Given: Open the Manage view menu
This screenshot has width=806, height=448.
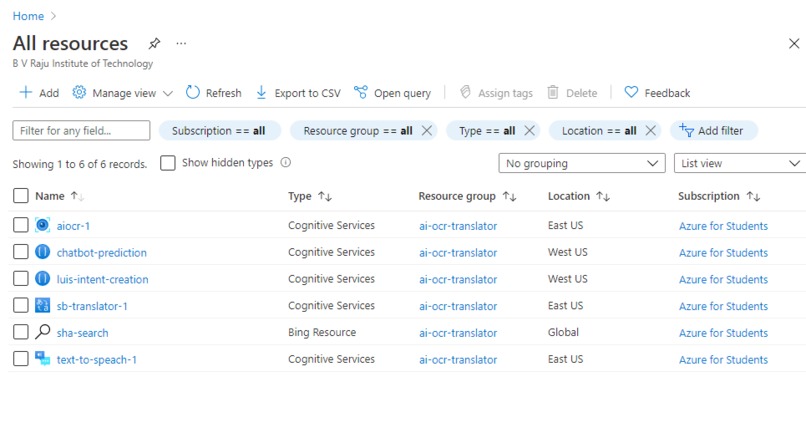Looking at the screenshot, I should coord(122,93).
